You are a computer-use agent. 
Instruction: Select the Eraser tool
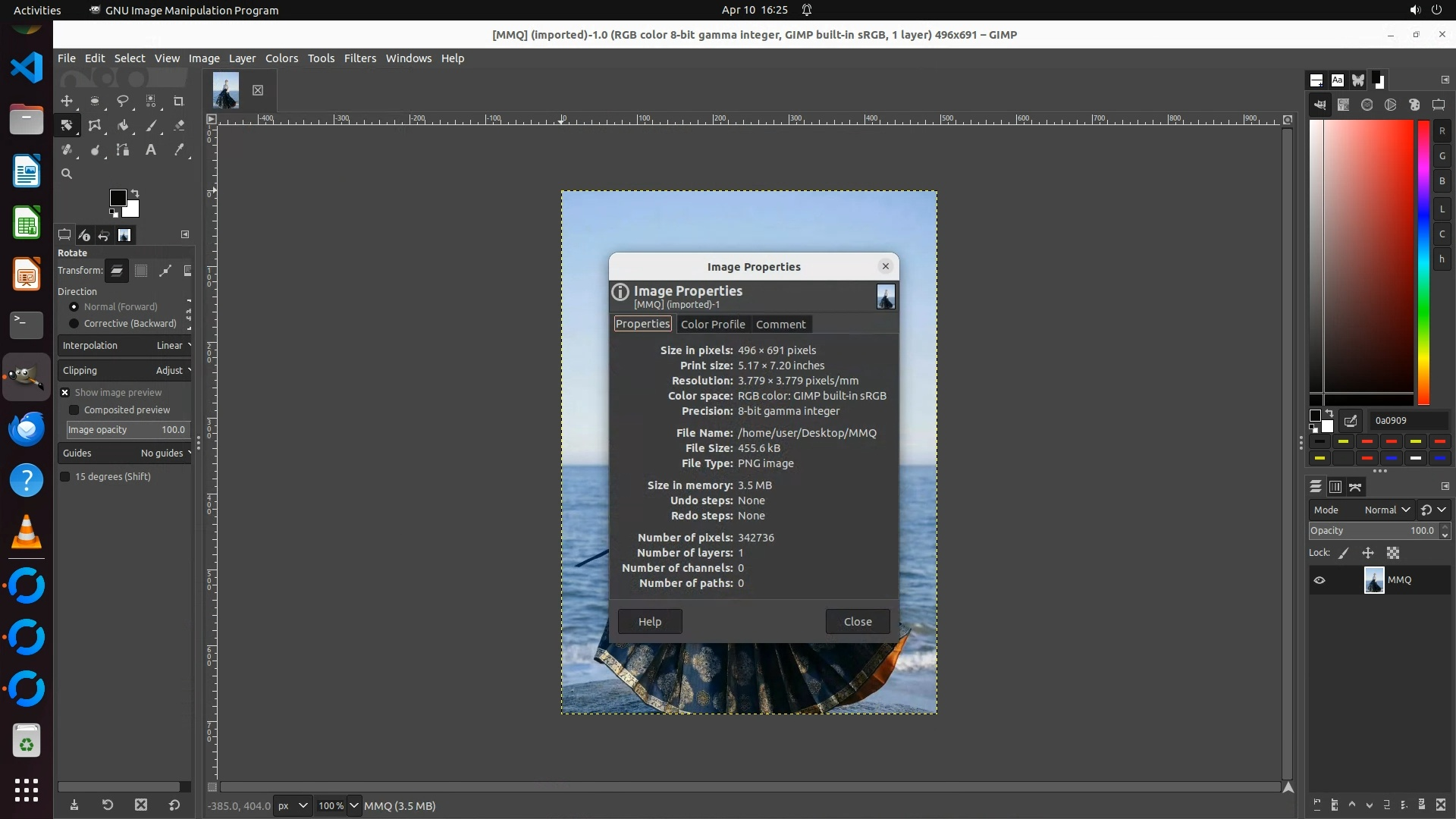(x=179, y=126)
